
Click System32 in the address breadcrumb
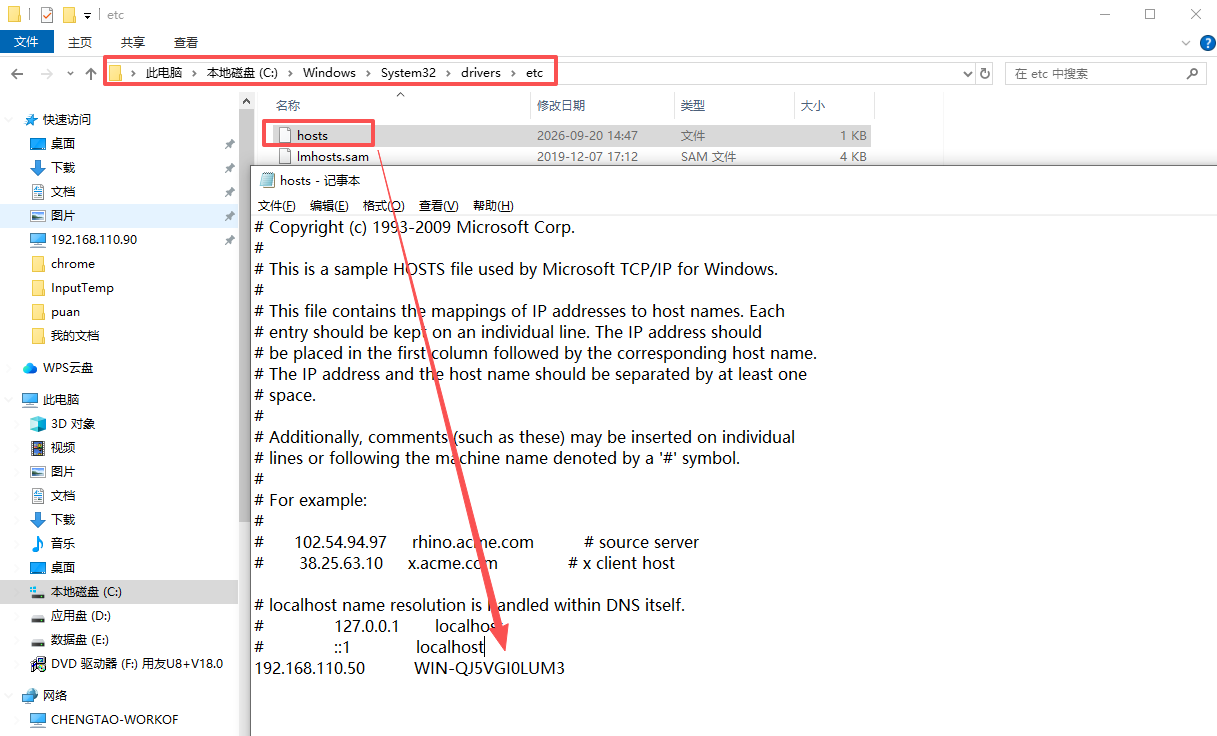(408, 73)
